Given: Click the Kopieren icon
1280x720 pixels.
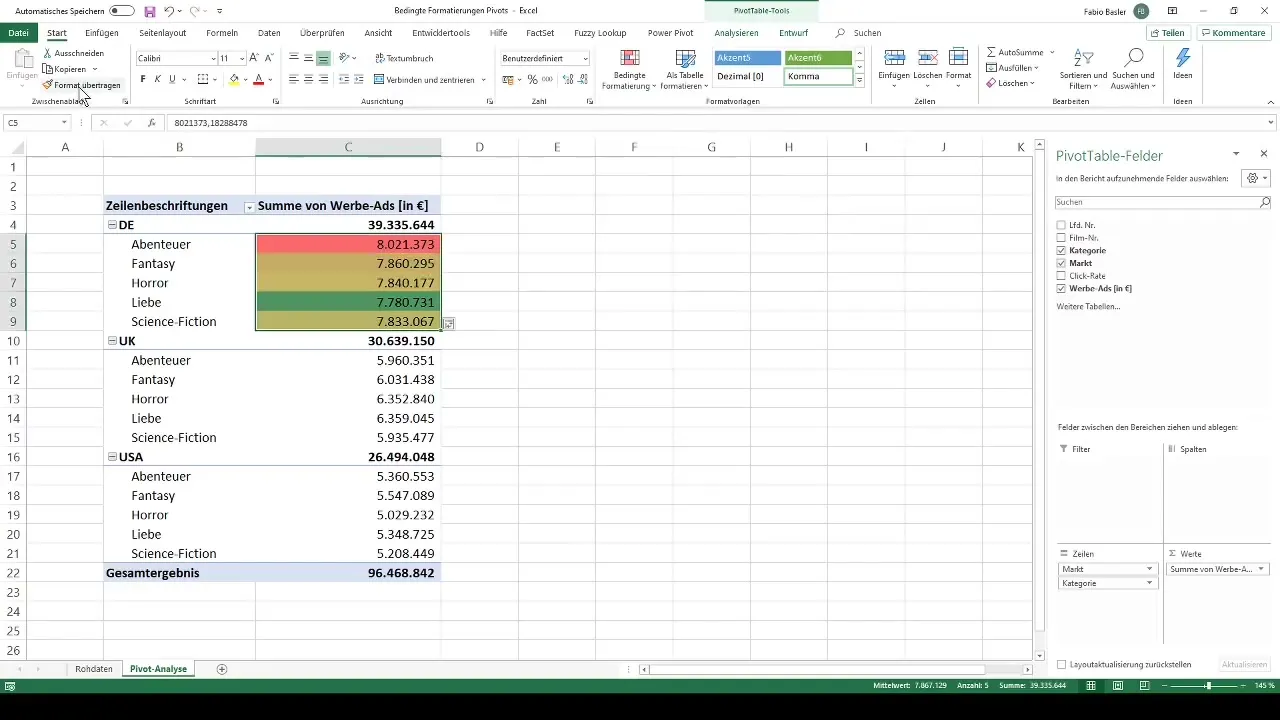Looking at the screenshot, I should coord(47,69).
